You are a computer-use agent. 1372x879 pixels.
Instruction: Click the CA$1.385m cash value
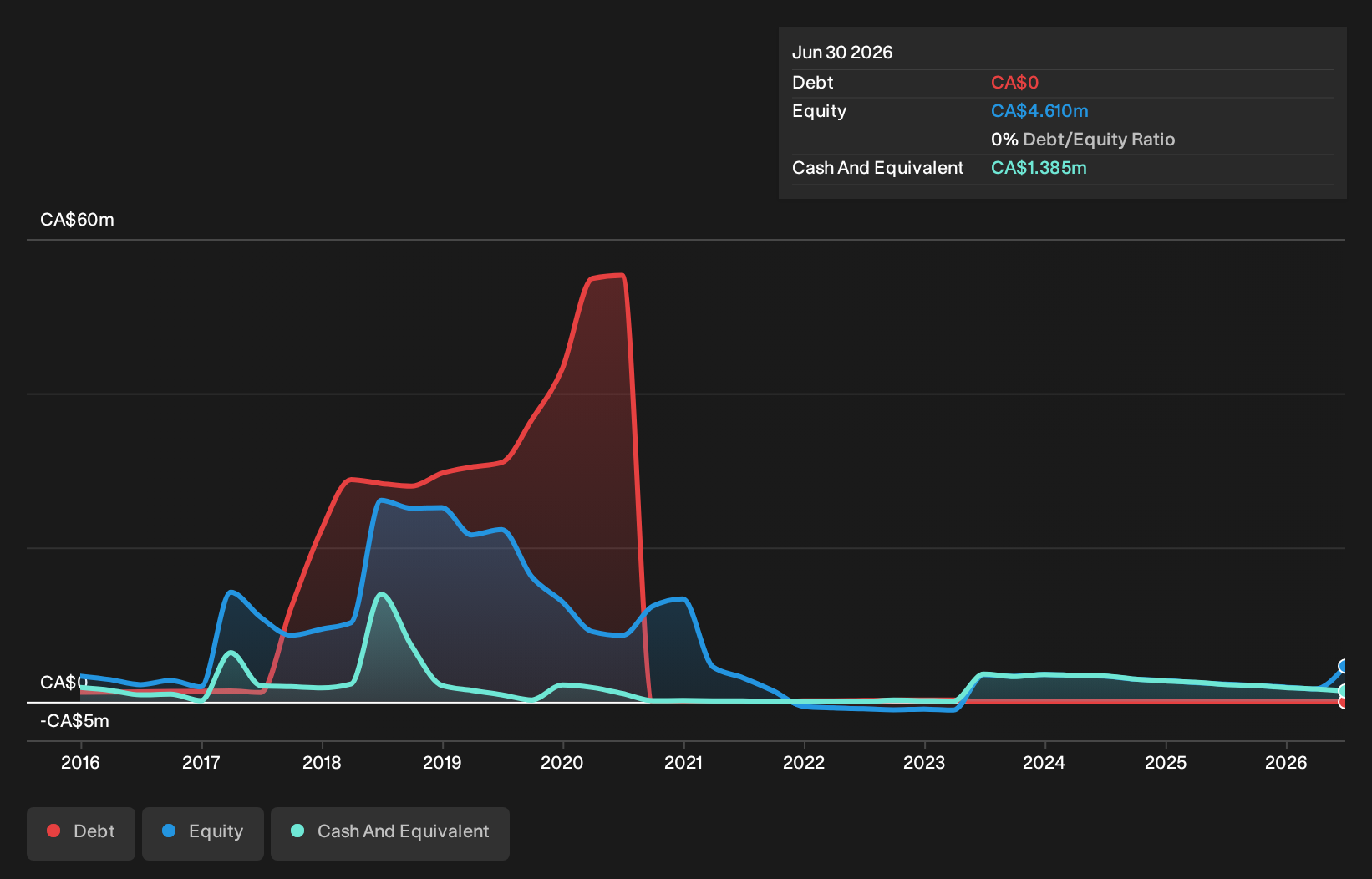(1039, 168)
